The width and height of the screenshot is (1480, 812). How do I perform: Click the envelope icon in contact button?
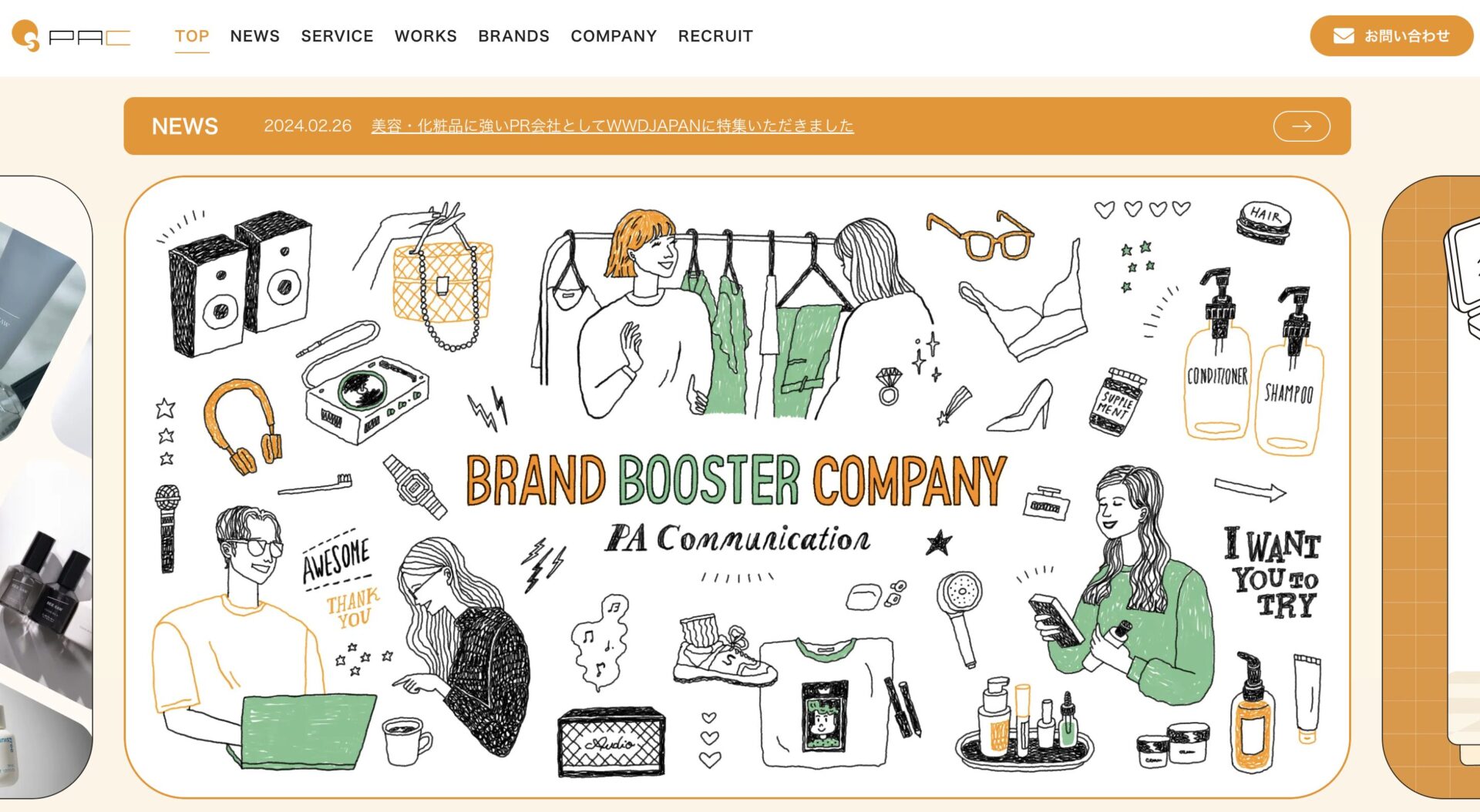[1344, 36]
